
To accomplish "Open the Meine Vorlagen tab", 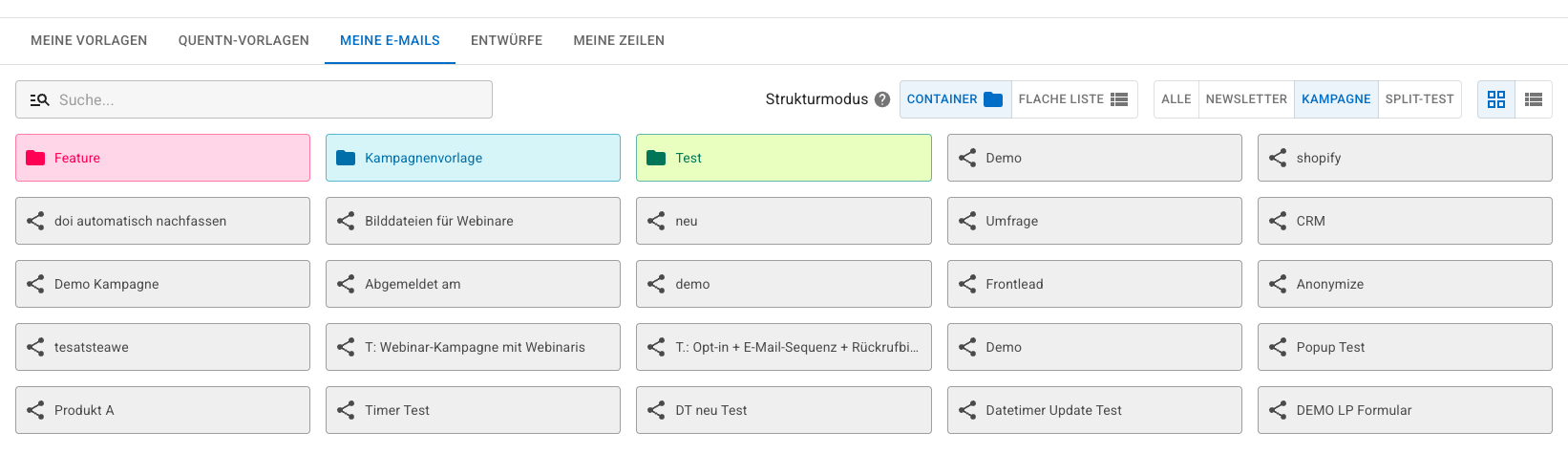I will tap(89, 40).
